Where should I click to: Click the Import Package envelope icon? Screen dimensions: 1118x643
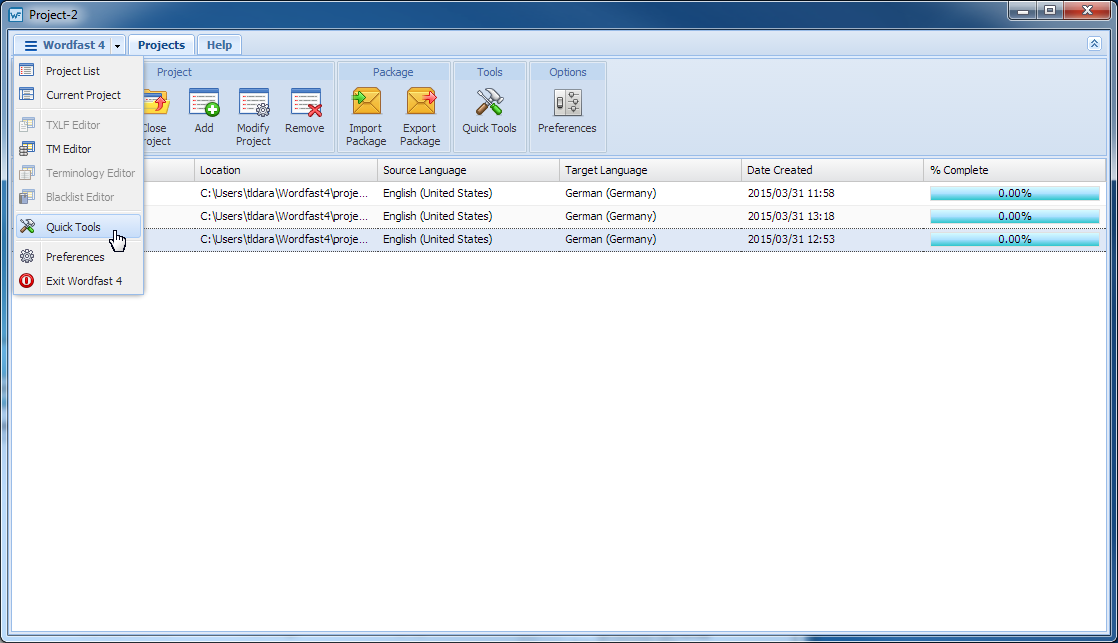tap(366, 102)
